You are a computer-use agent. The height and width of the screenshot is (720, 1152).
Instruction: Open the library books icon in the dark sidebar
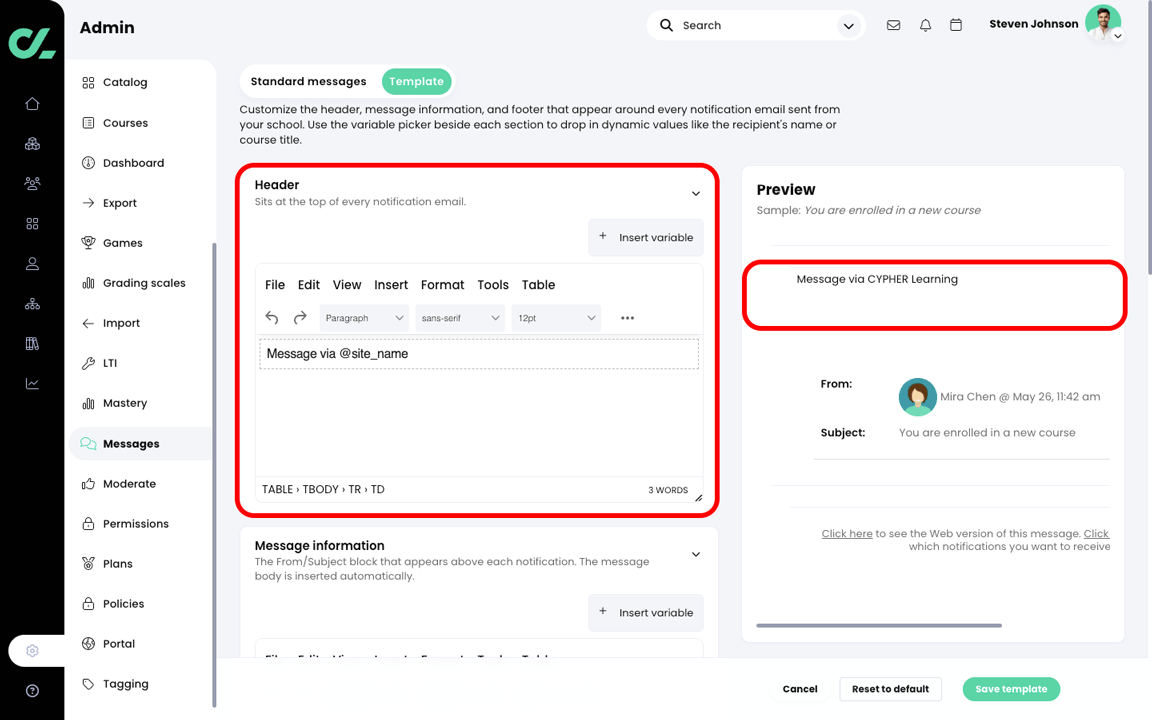(x=32, y=343)
